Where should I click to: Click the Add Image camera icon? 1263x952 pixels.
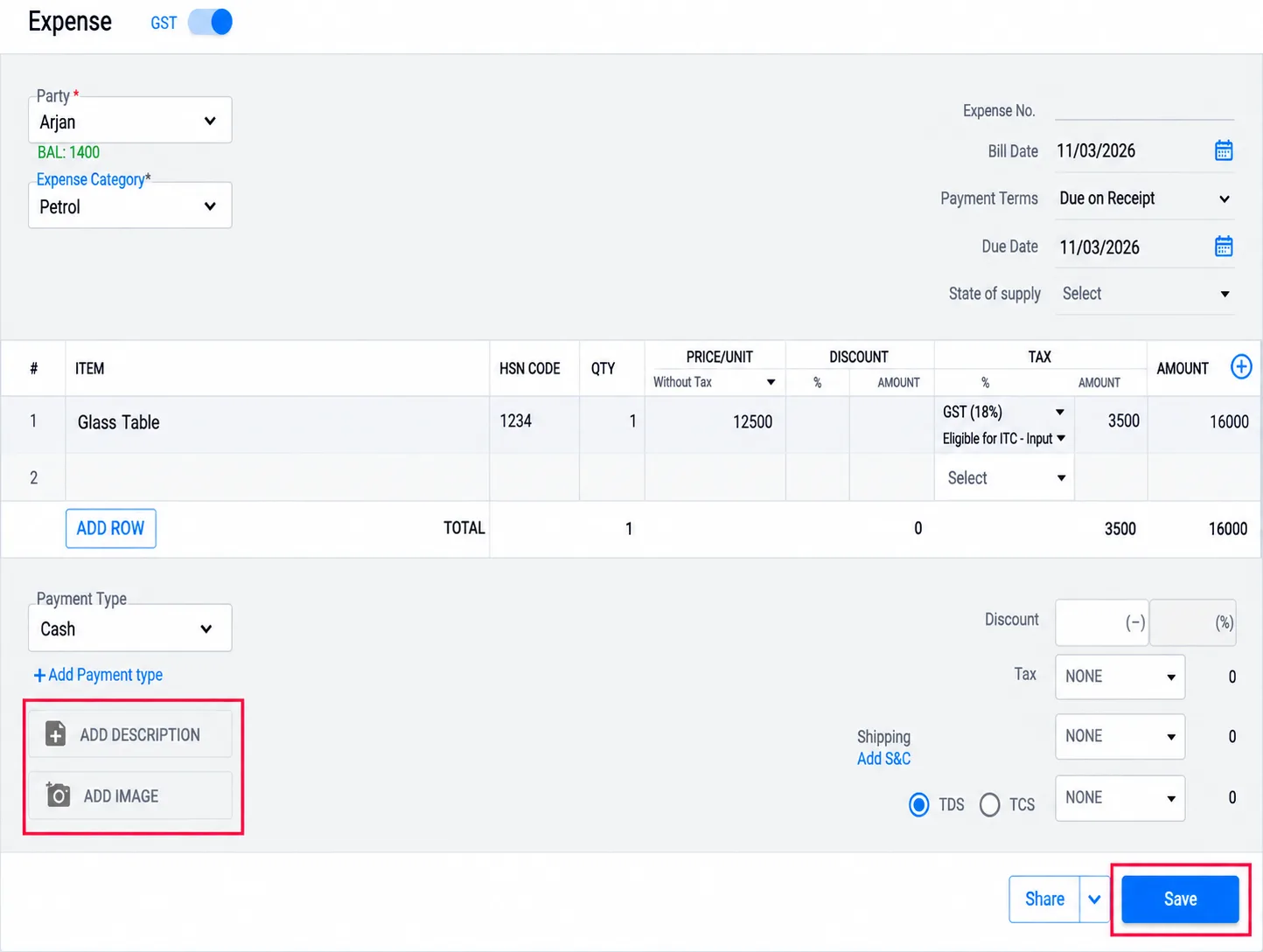coord(58,795)
